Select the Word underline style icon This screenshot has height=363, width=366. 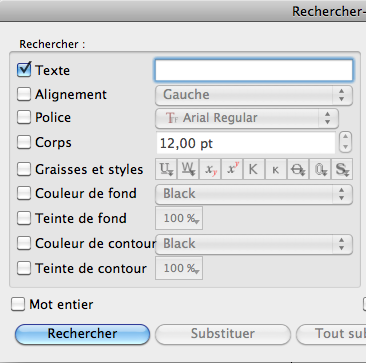click(188, 169)
